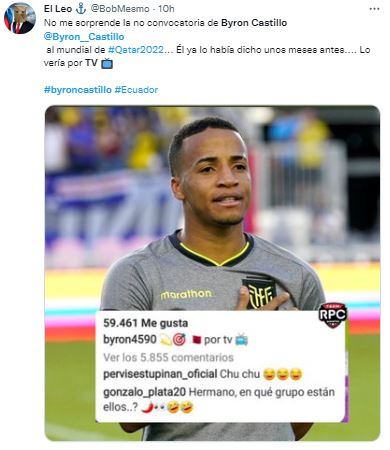Open the #Ecuador hashtag
Image resolution: width=390 pixels, height=450 pixels.
pos(136,90)
